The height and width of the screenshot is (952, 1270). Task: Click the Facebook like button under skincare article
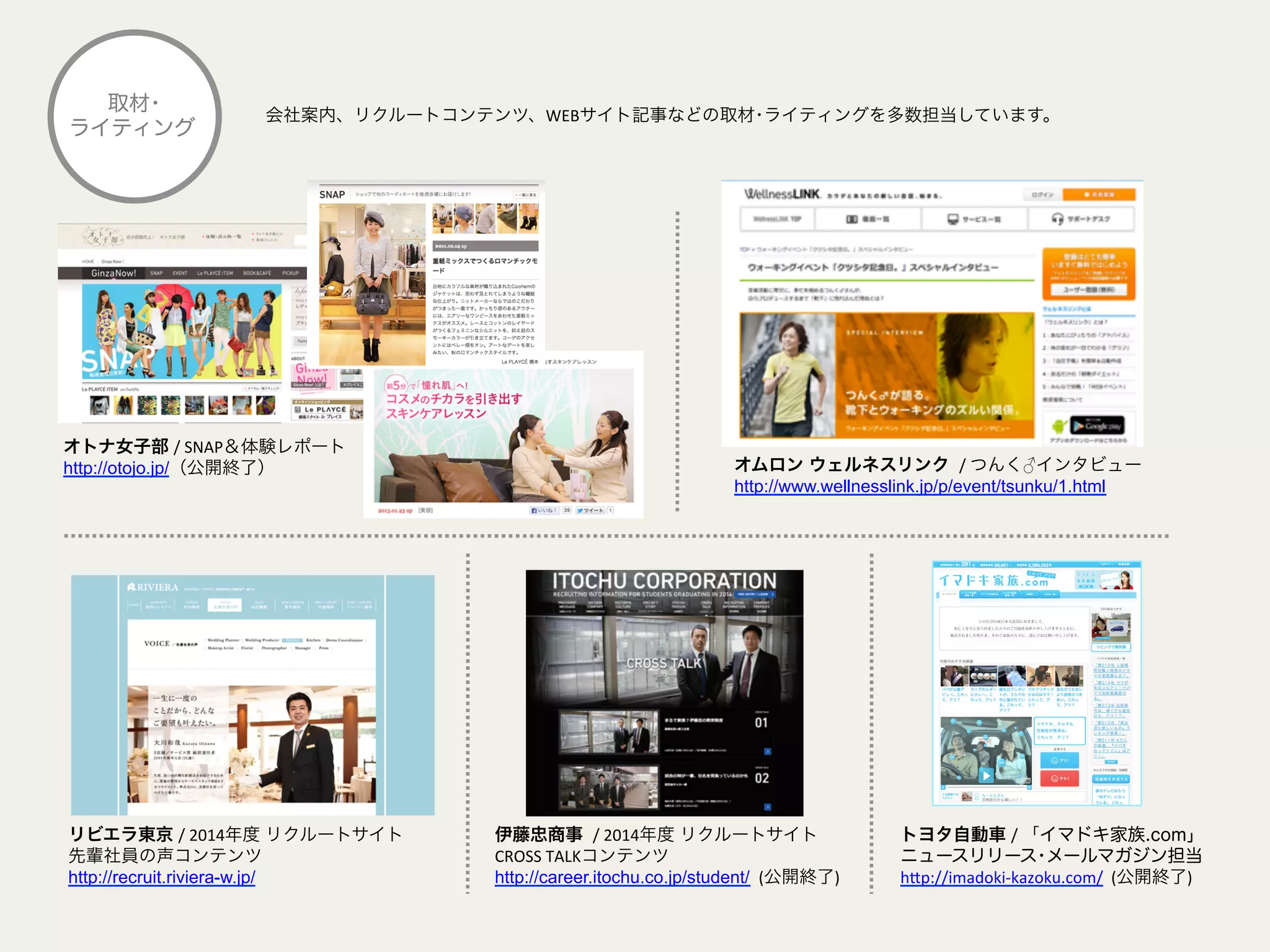coord(544,511)
